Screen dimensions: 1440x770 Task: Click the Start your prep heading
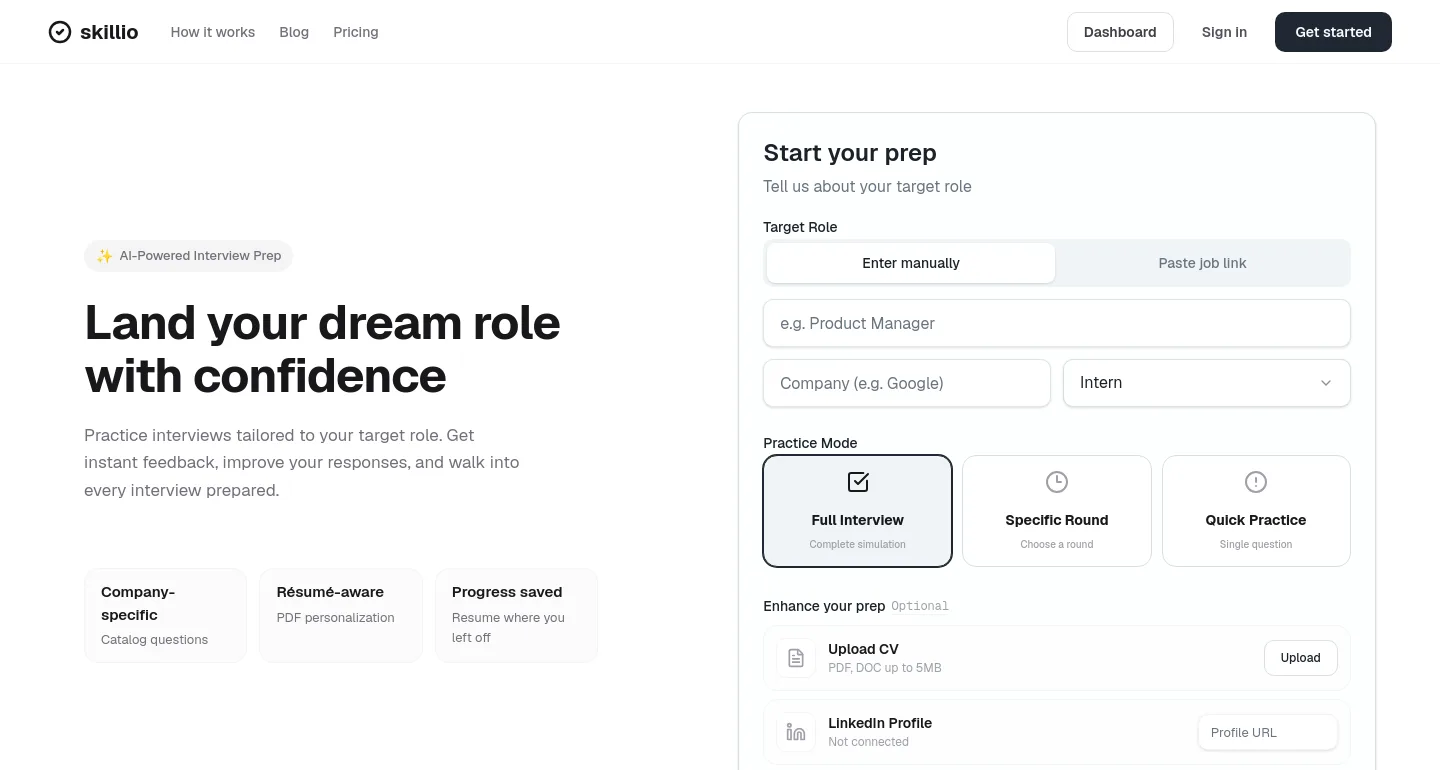850,153
